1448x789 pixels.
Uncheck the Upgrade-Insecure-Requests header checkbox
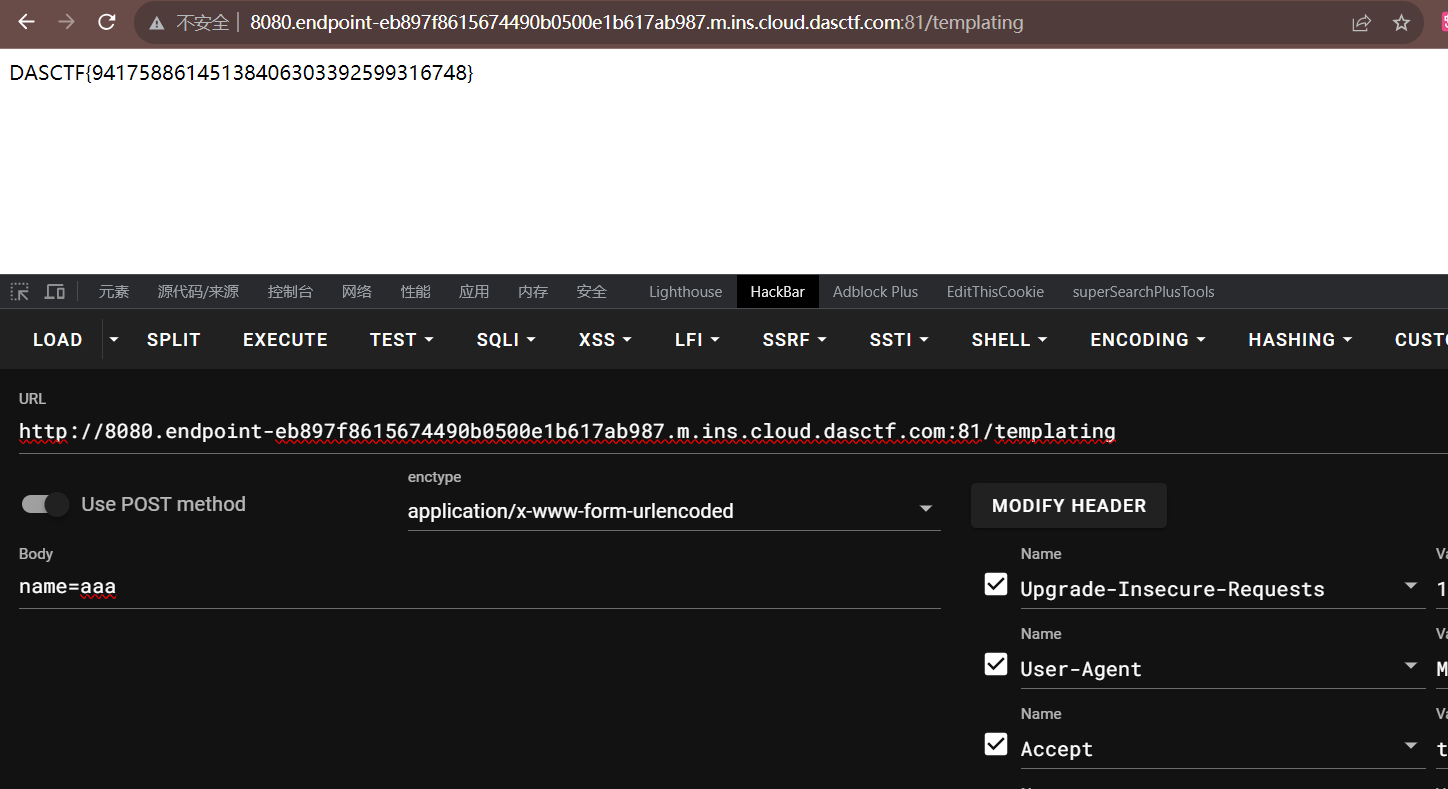point(996,585)
